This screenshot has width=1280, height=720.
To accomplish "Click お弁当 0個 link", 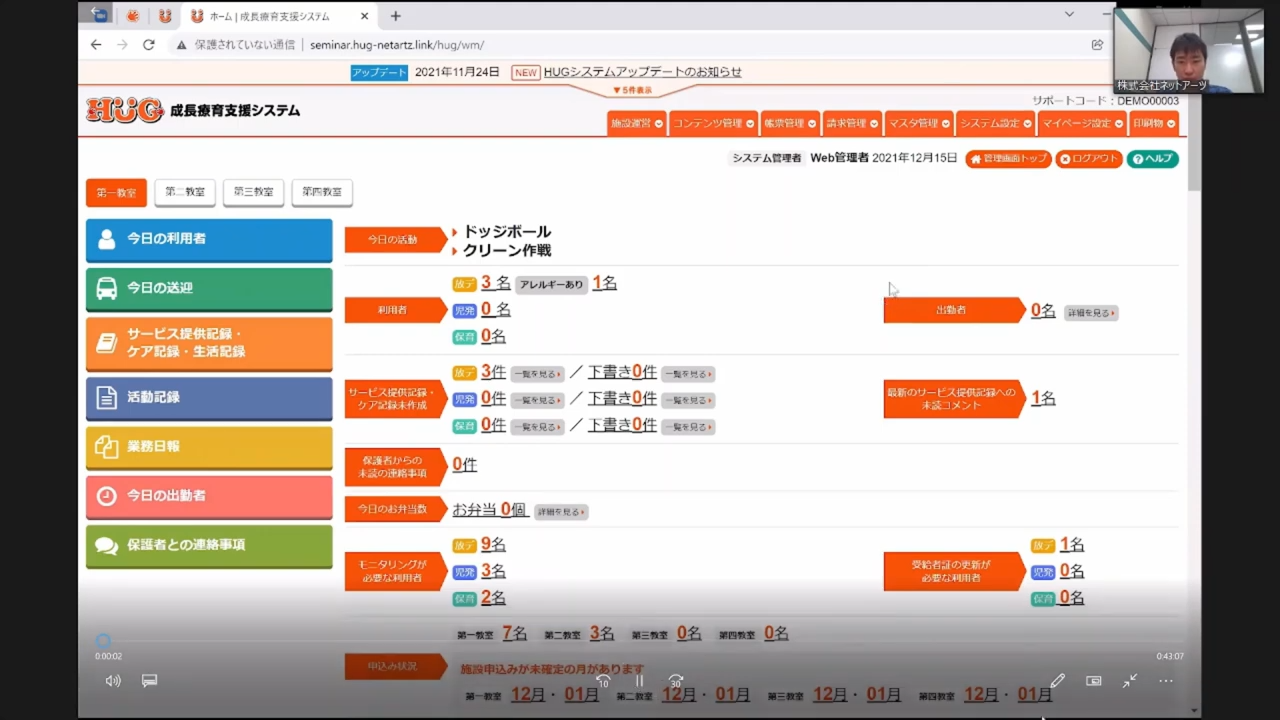I will (x=489, y=510).
